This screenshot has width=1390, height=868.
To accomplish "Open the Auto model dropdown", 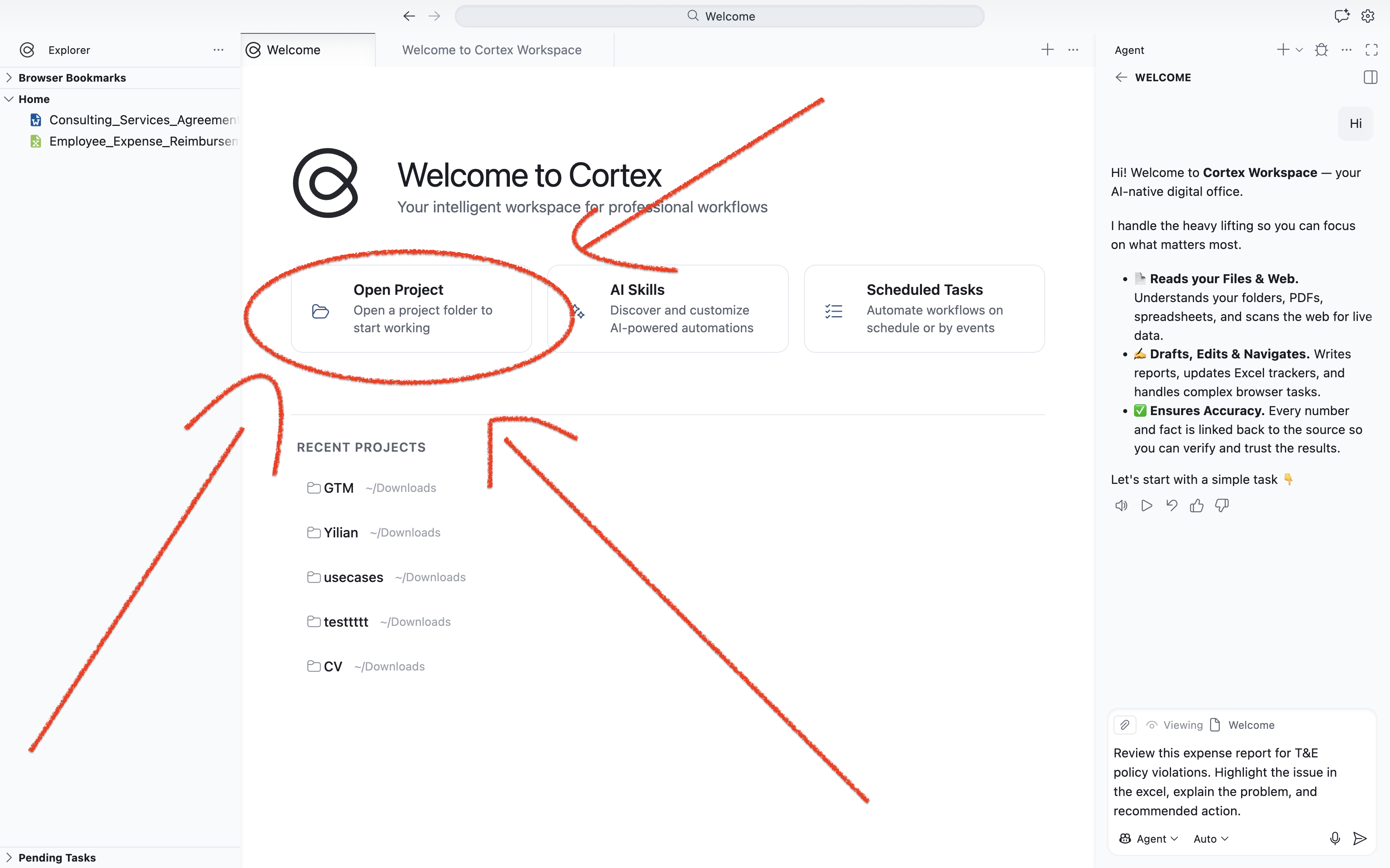I will 1211,839.
